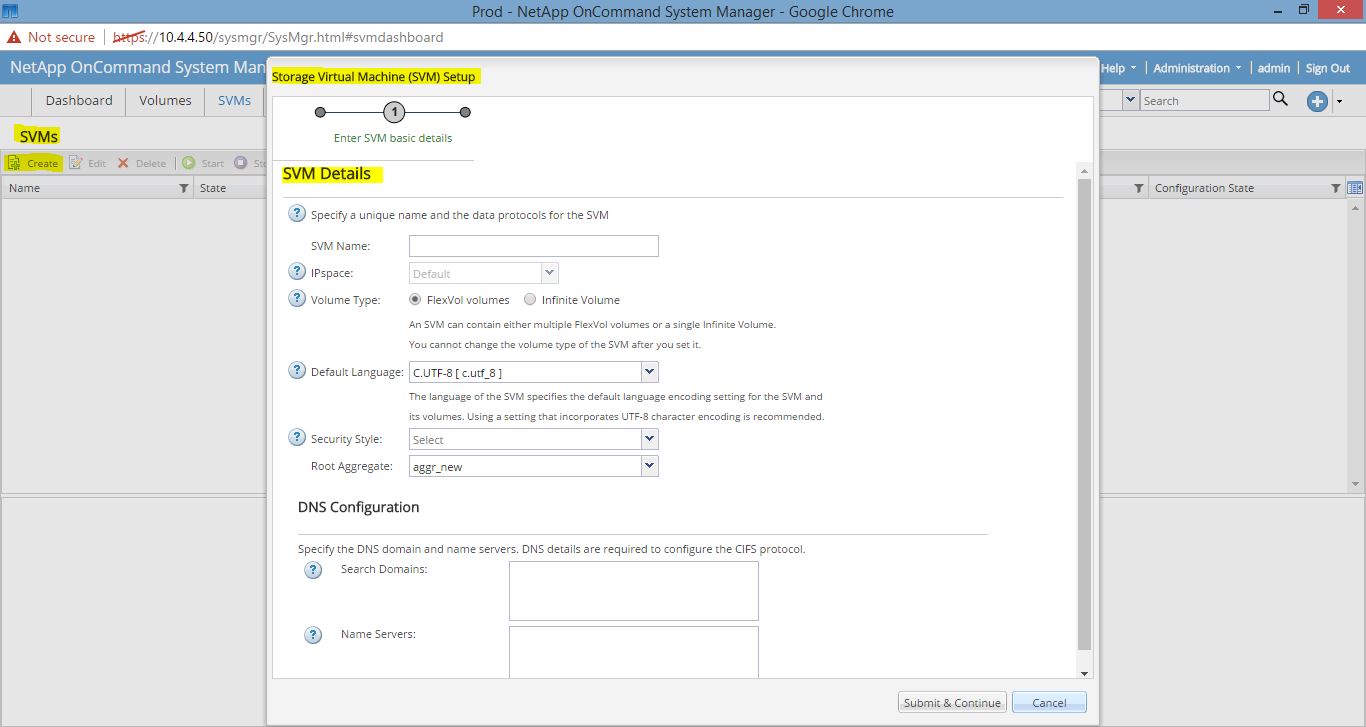Switch to the Volumes tab

pyautogui.click(x=164, y=100)
